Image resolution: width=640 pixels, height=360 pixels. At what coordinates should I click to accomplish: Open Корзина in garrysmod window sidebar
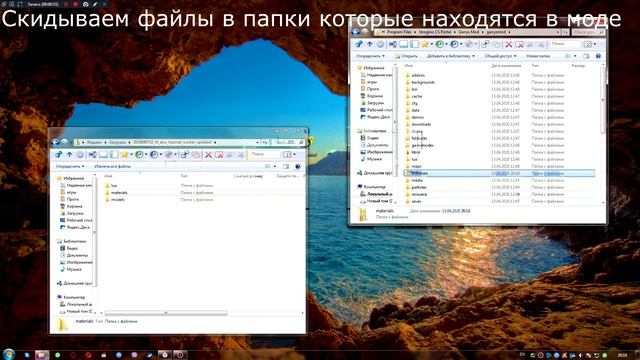point(371,96)
